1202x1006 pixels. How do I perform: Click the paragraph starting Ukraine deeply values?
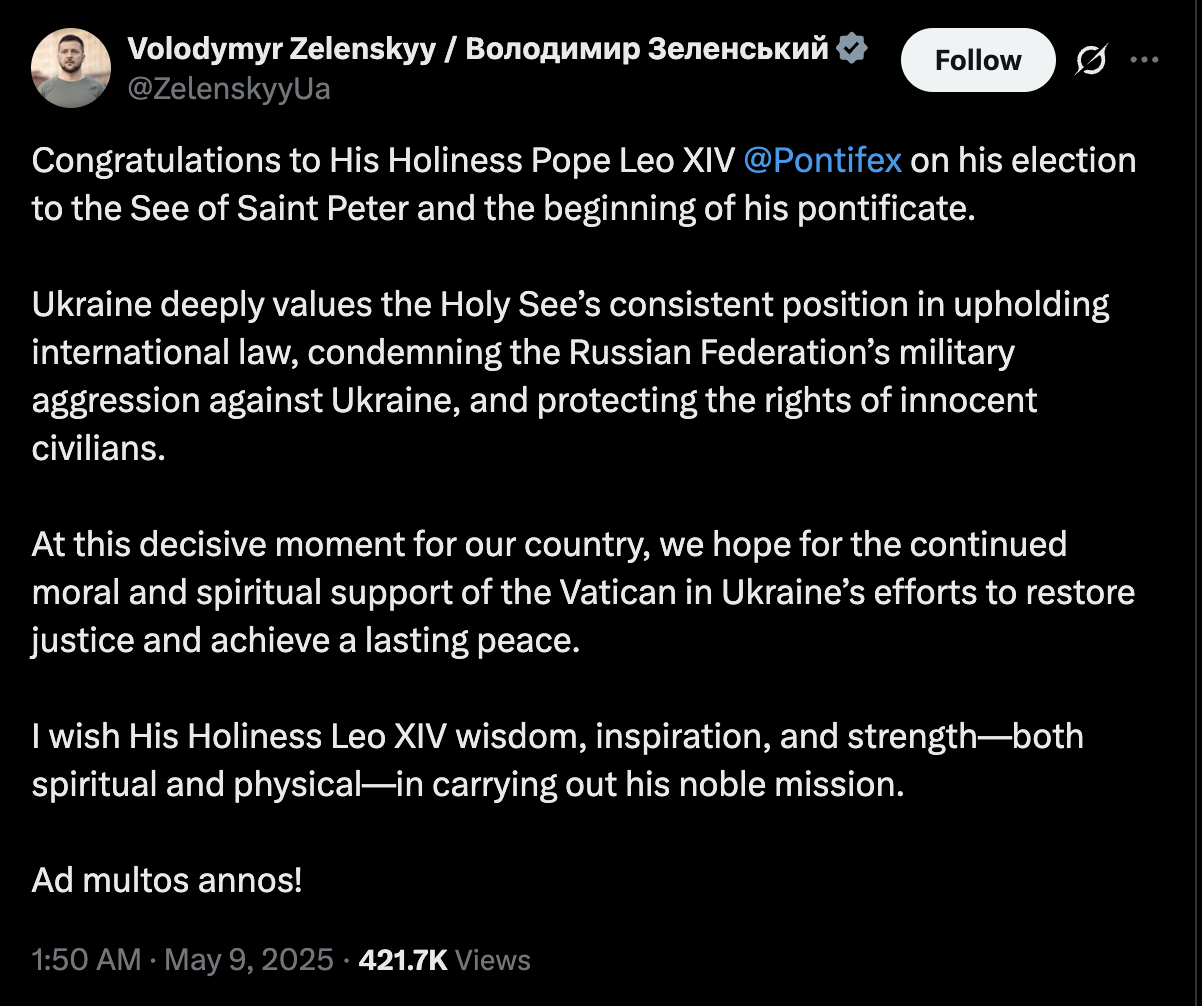tap(571, 376)
